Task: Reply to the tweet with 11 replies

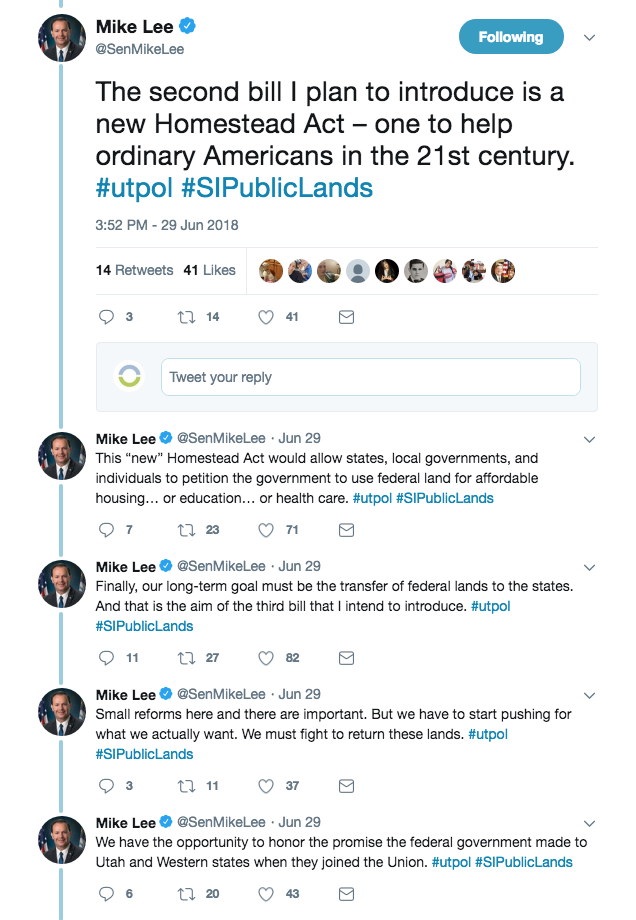Action: (x=106, y=658)
